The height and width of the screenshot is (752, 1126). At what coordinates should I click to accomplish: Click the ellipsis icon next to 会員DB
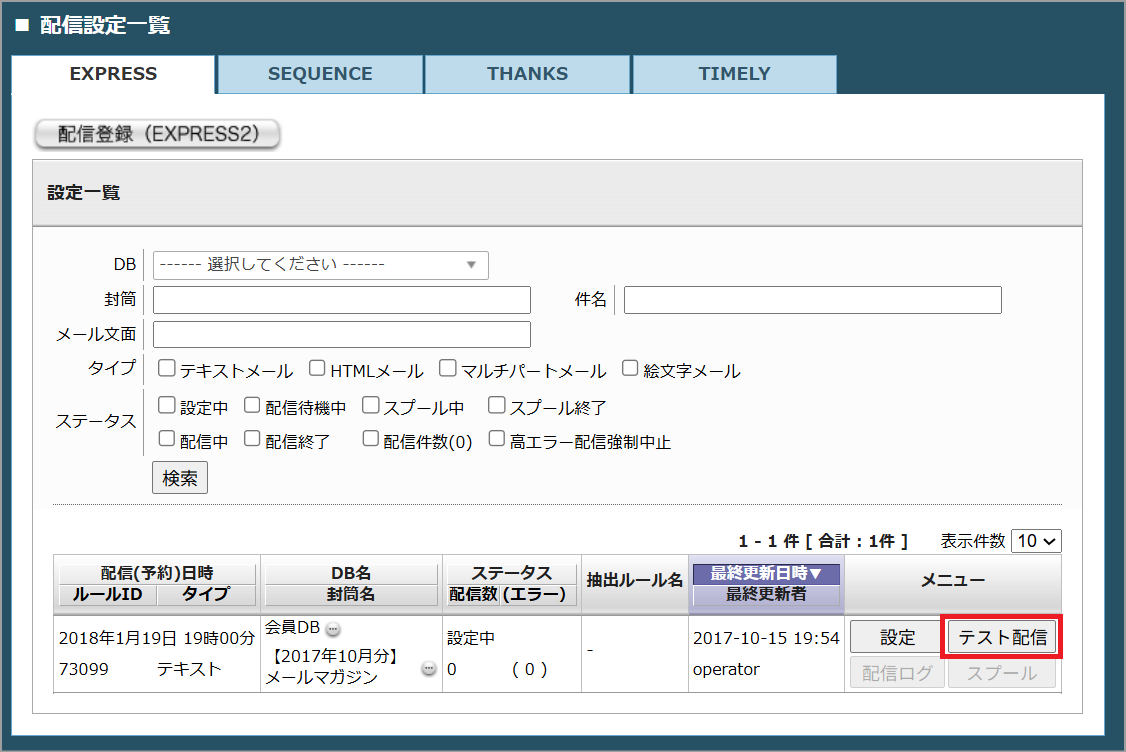(x=333, y=629)
